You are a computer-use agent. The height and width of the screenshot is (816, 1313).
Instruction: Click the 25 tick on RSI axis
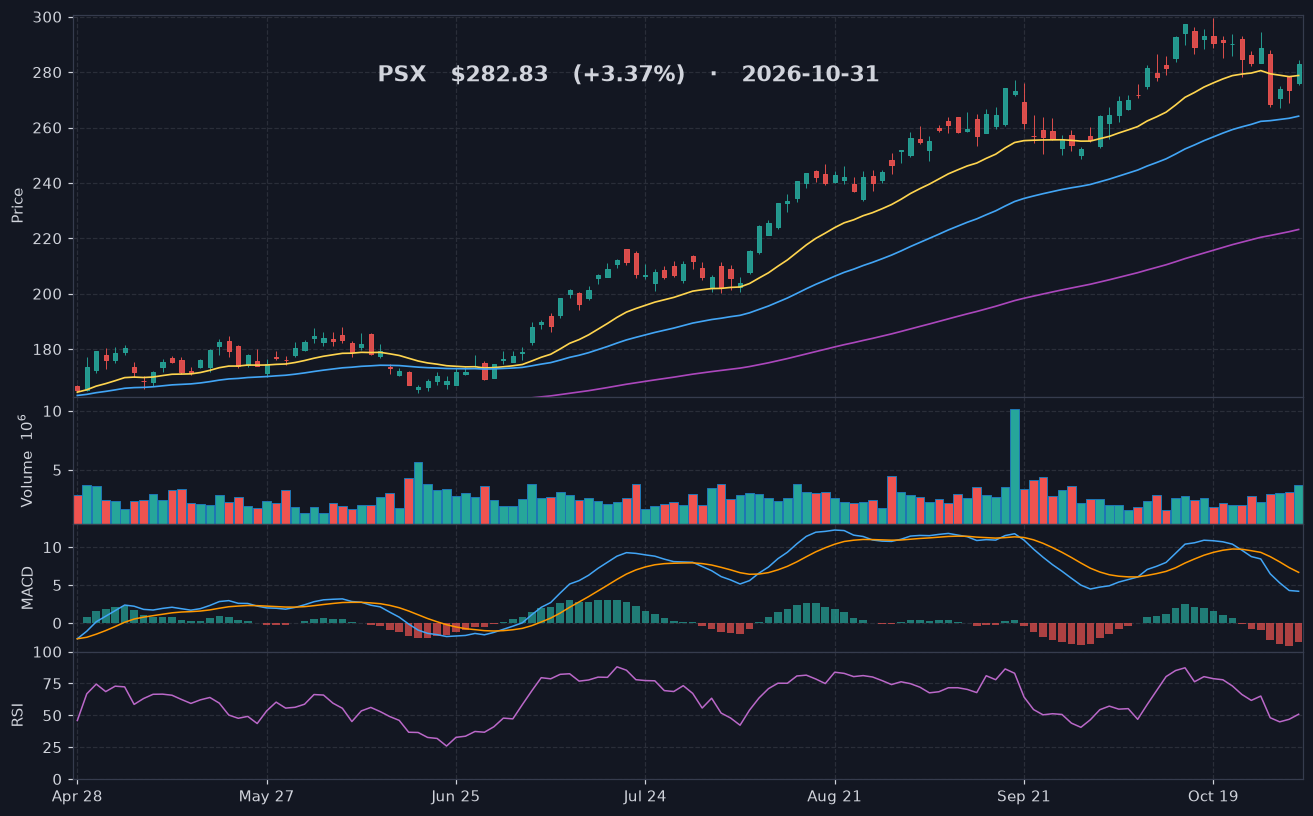click(54, 748)
